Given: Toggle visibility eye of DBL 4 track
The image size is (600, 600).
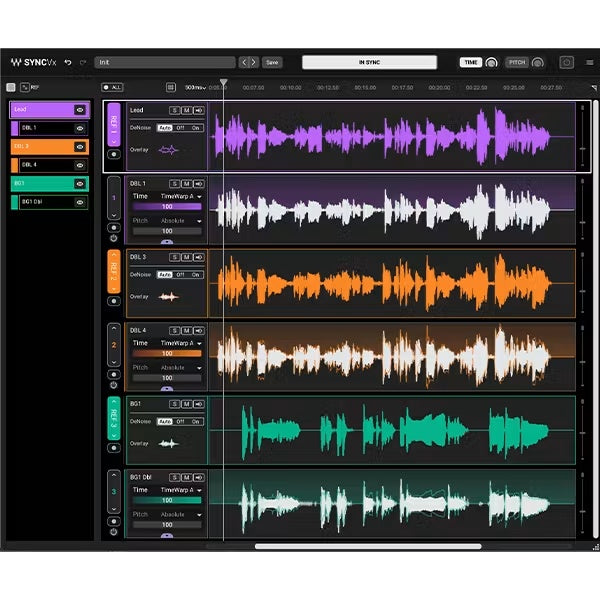Looking at the screenshot, I should (80, 165).
